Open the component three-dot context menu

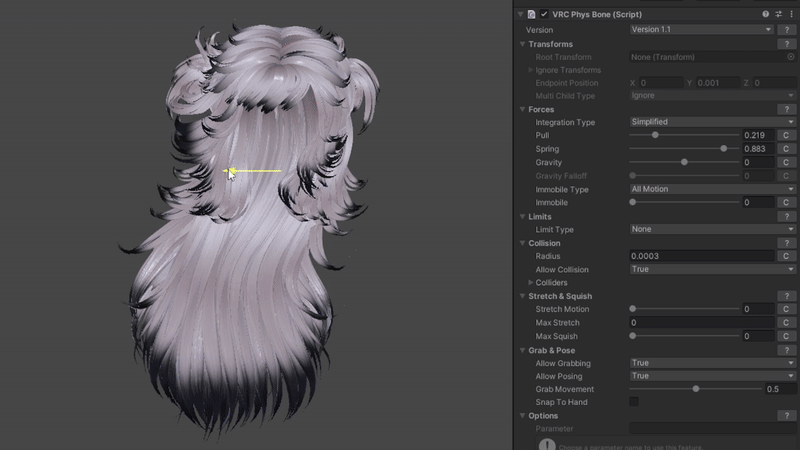pyautogui.click(x=792, y=14)
